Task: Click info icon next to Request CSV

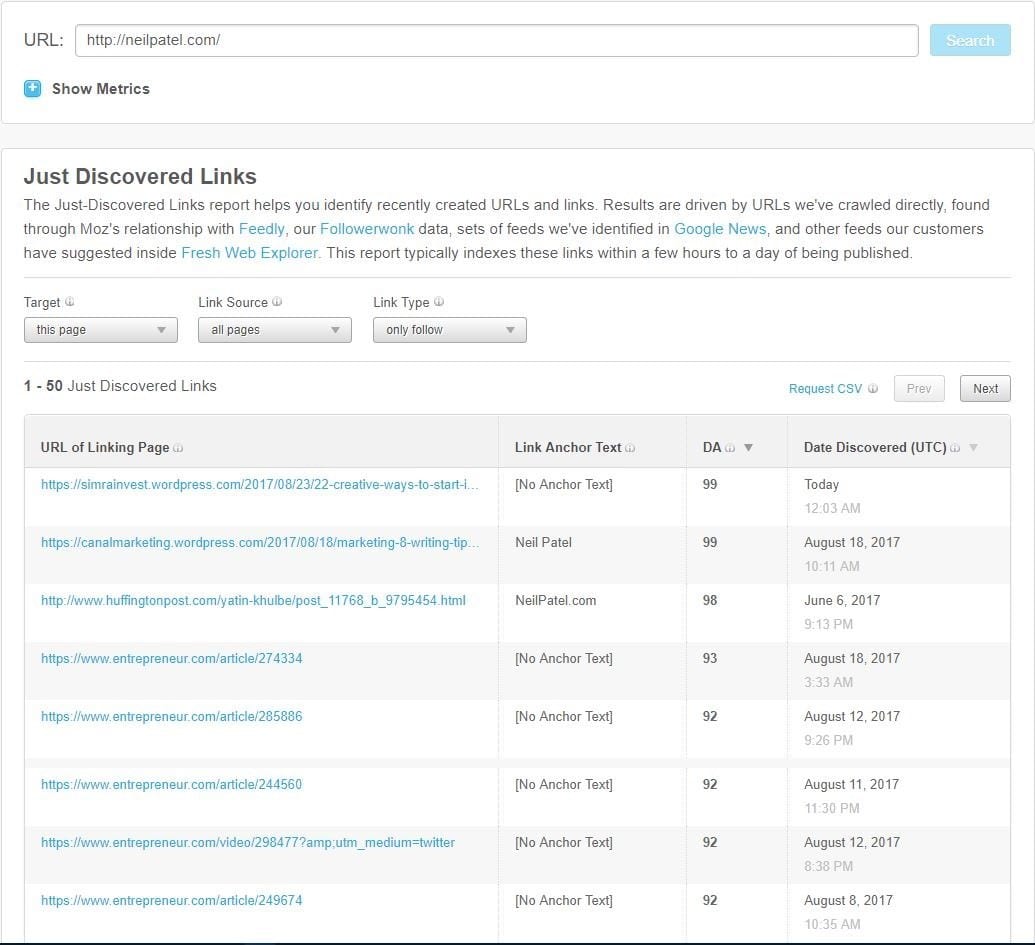Action: tap(873, 389)
